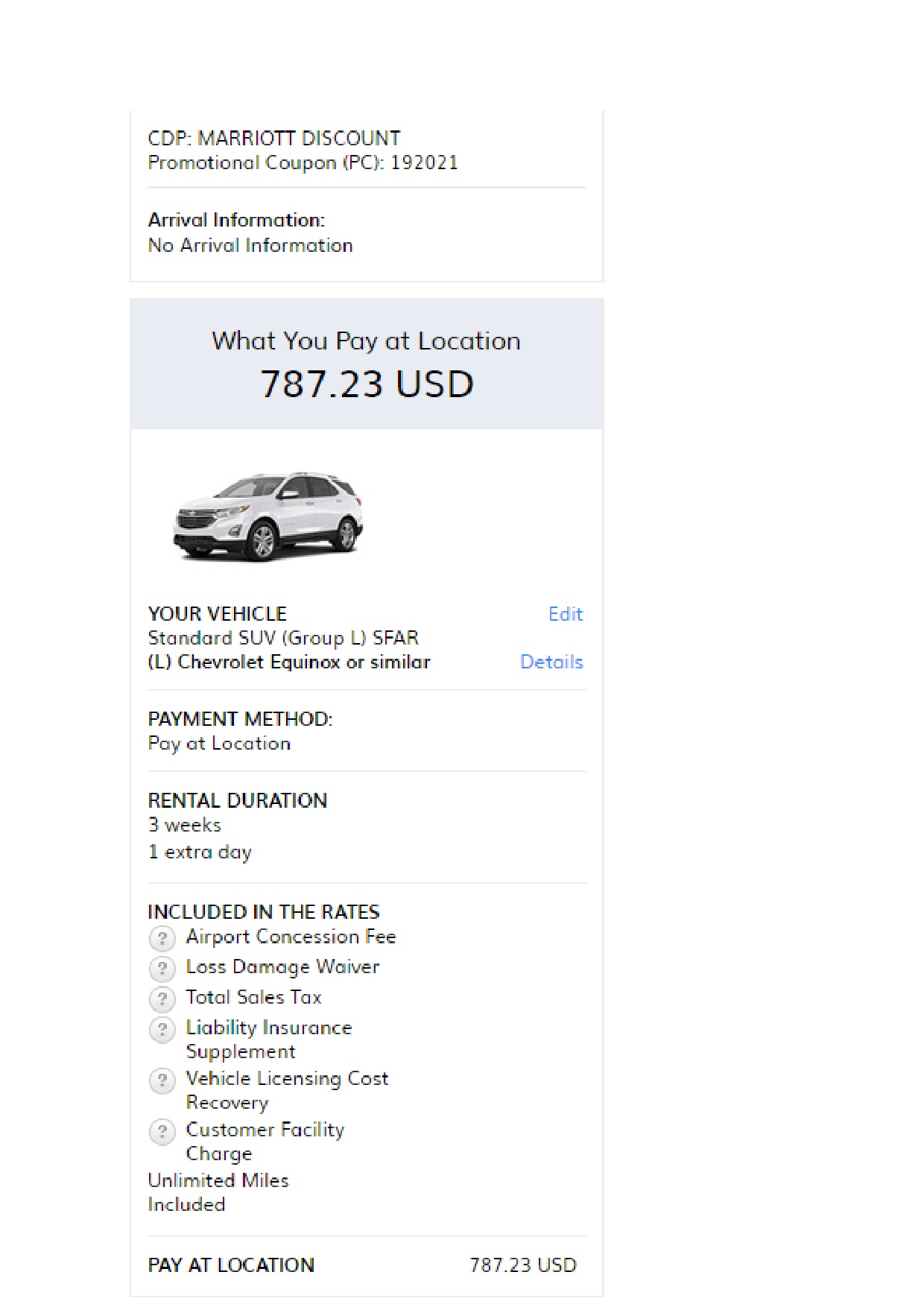
Task: Click the What You Pay at Location heading
Action: [x=366, y=341]
